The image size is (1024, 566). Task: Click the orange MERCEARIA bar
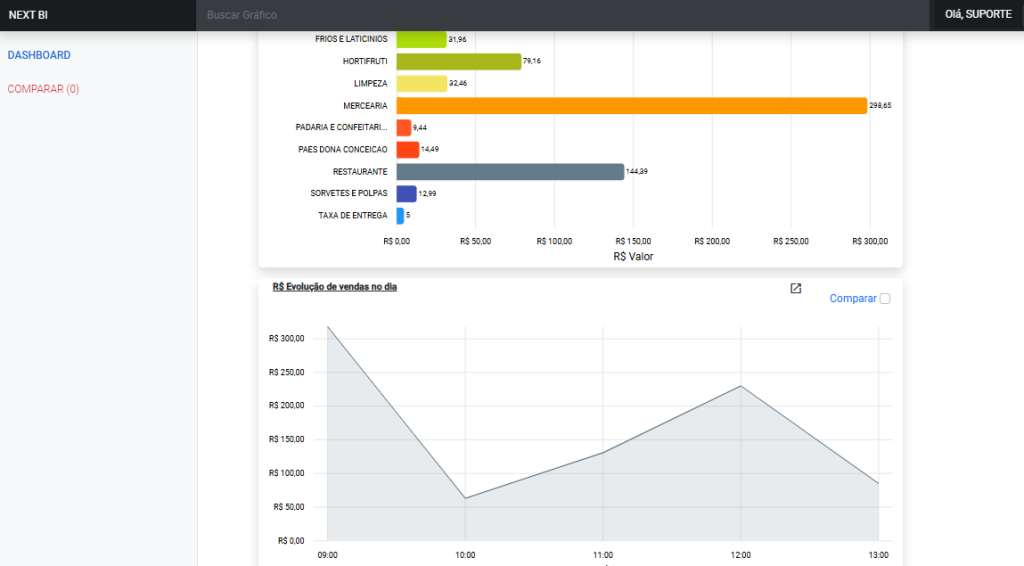click(x=631, y=105)
